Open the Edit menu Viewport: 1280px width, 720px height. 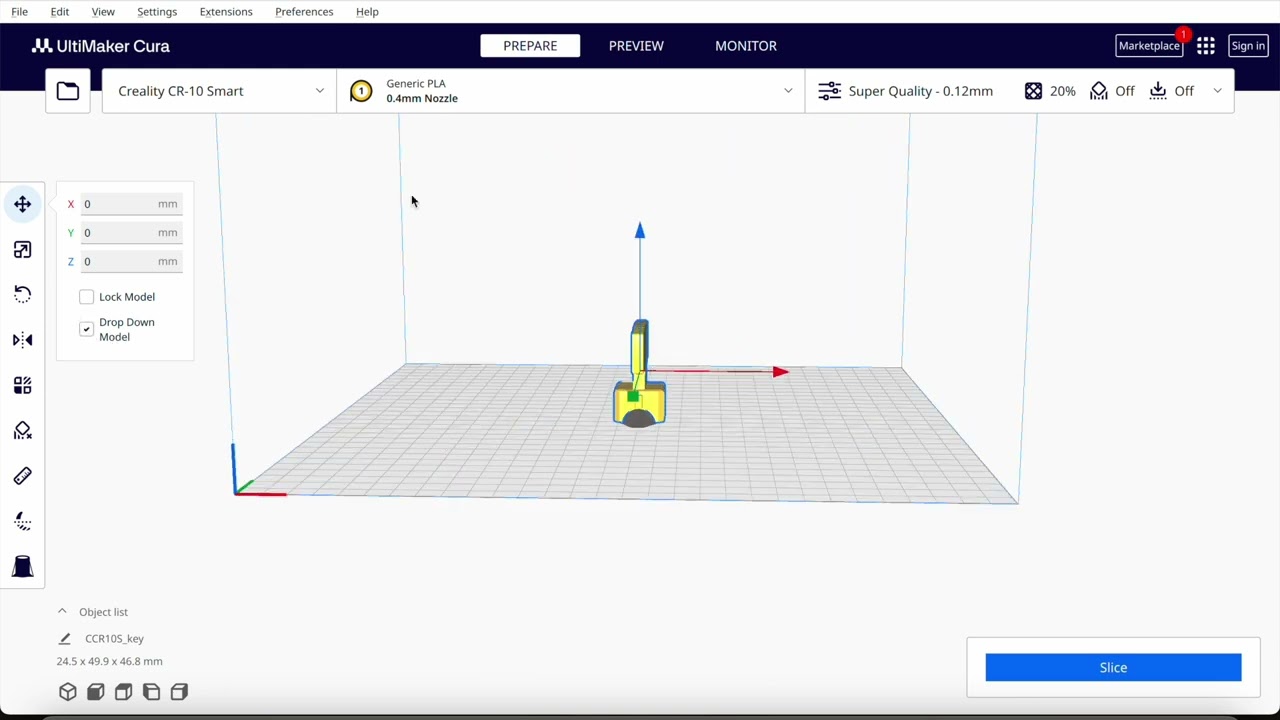pyautogui.click(x=60, y=12)
